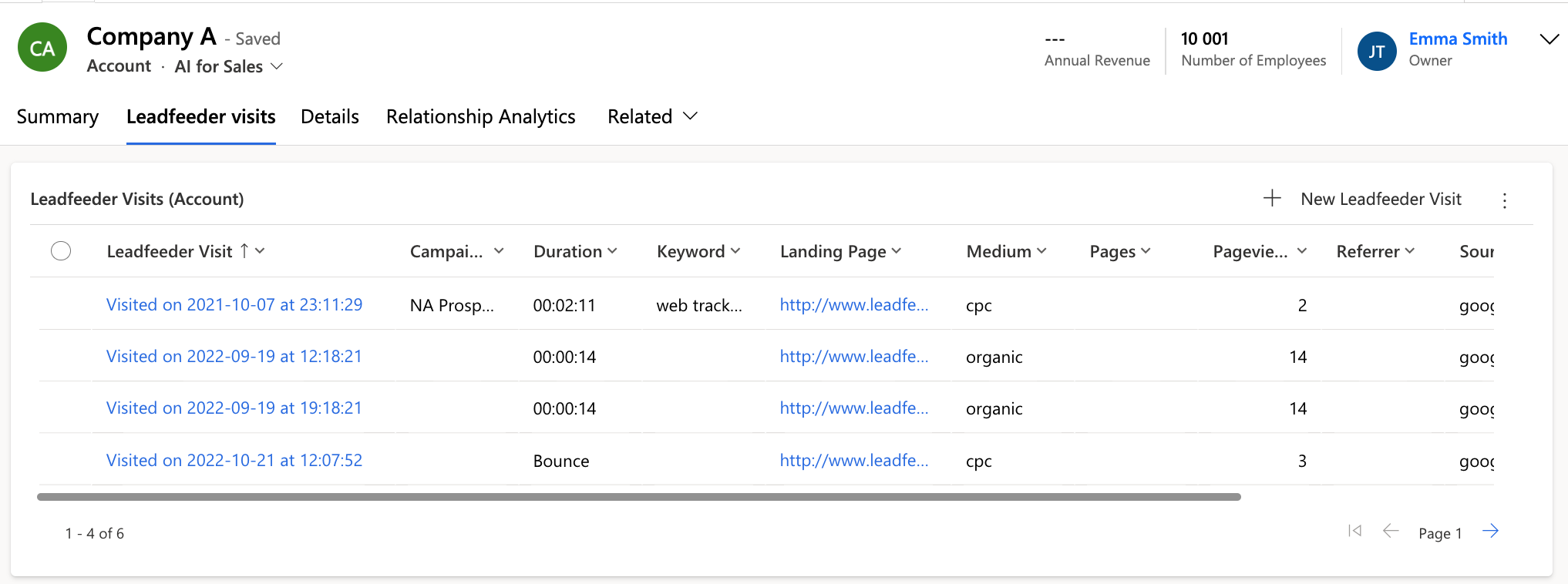Open landing page link in 2021-10-07 row
The width and height of the screenshot is (1568, 584).
pos(854,304)
